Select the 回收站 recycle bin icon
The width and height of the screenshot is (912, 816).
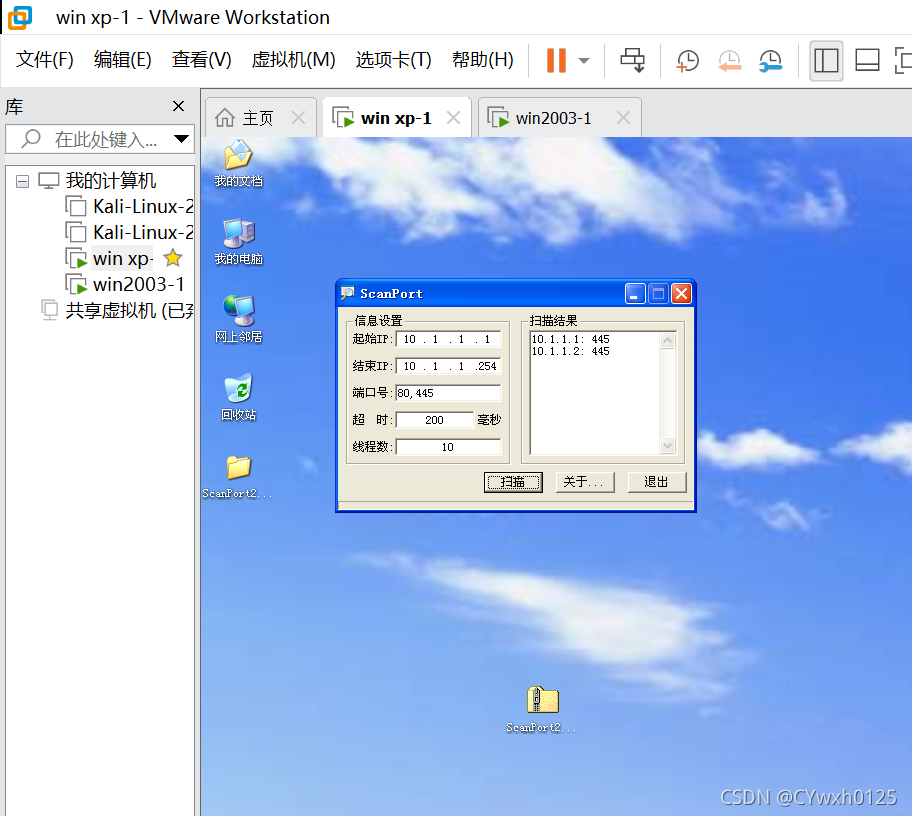(x=238, y=397)
